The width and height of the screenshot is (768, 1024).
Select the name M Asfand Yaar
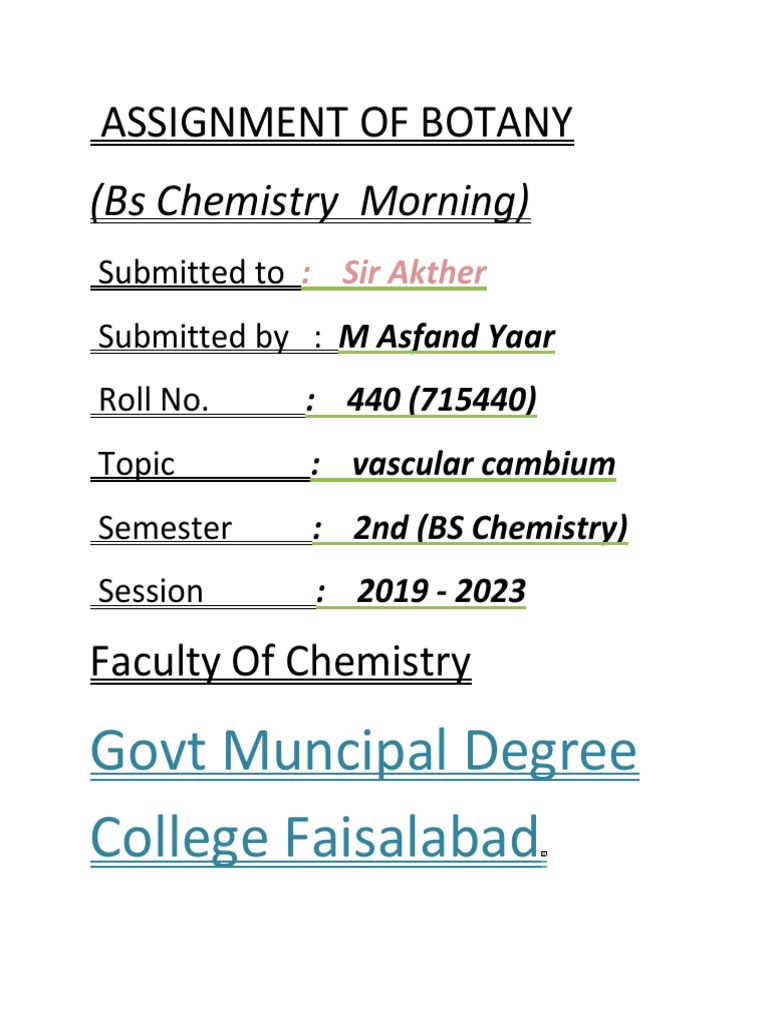click(446, 337)
